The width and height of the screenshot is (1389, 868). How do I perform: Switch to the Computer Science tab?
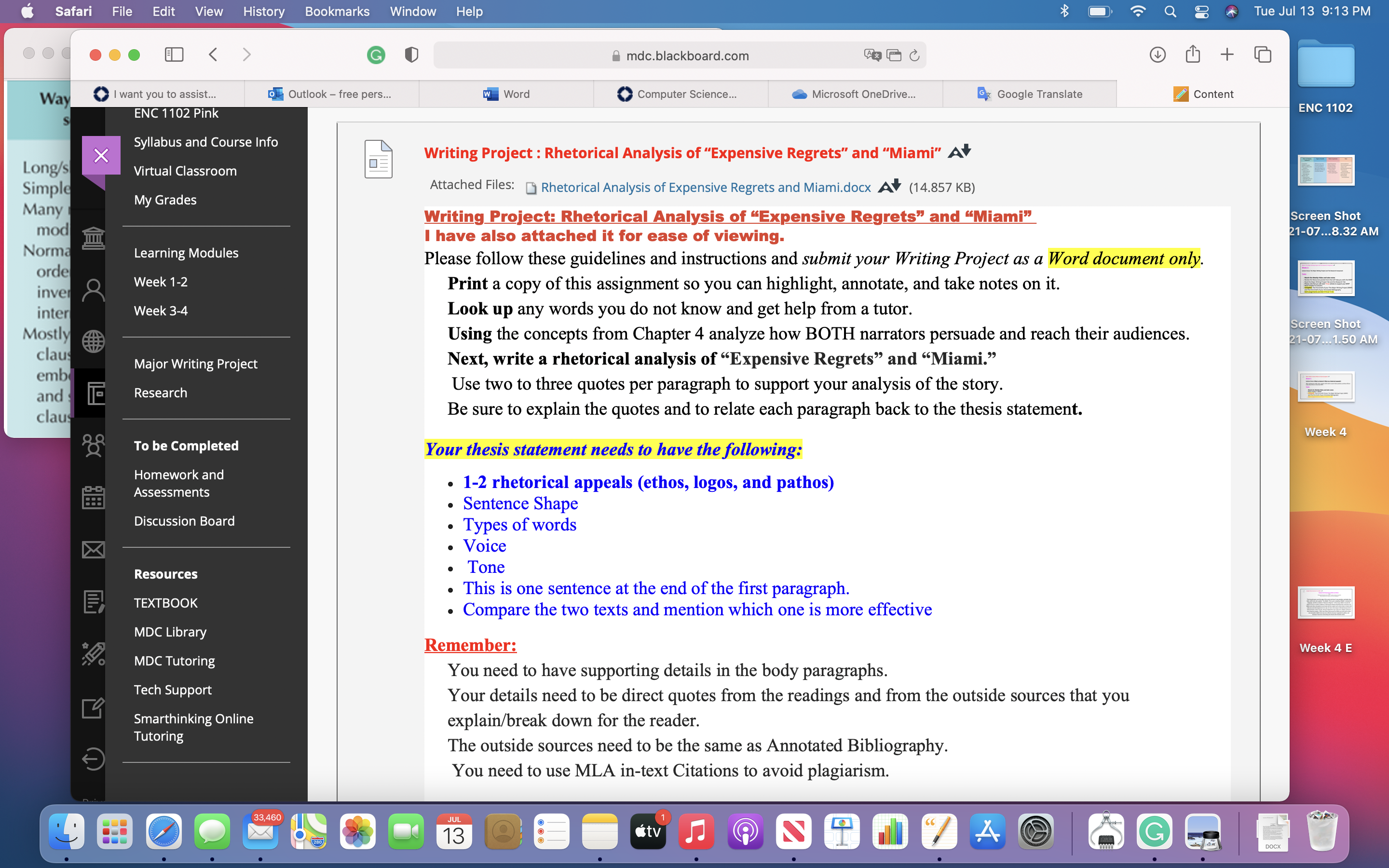681,94
